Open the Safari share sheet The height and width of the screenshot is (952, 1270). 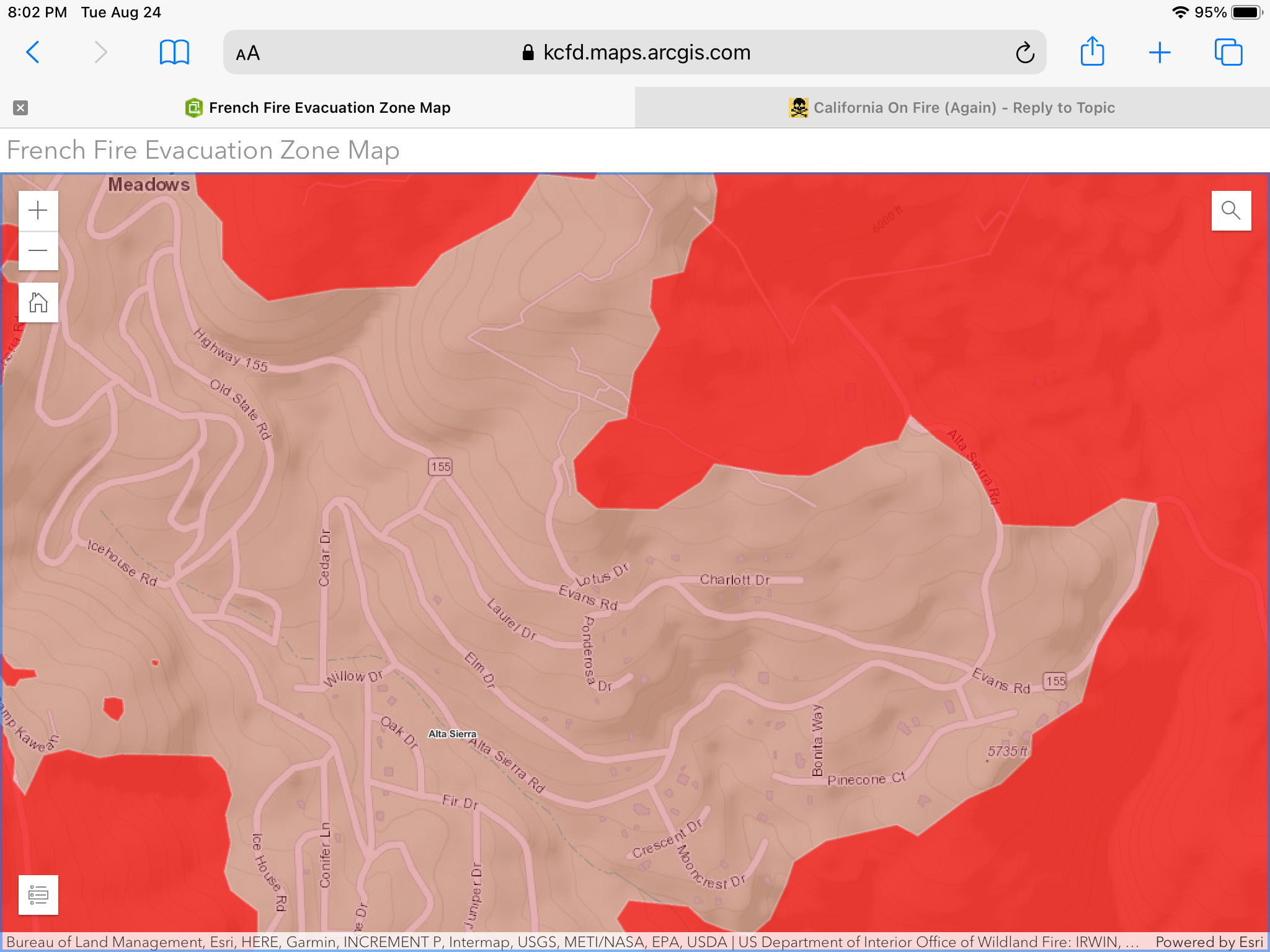coord(1092,51)
